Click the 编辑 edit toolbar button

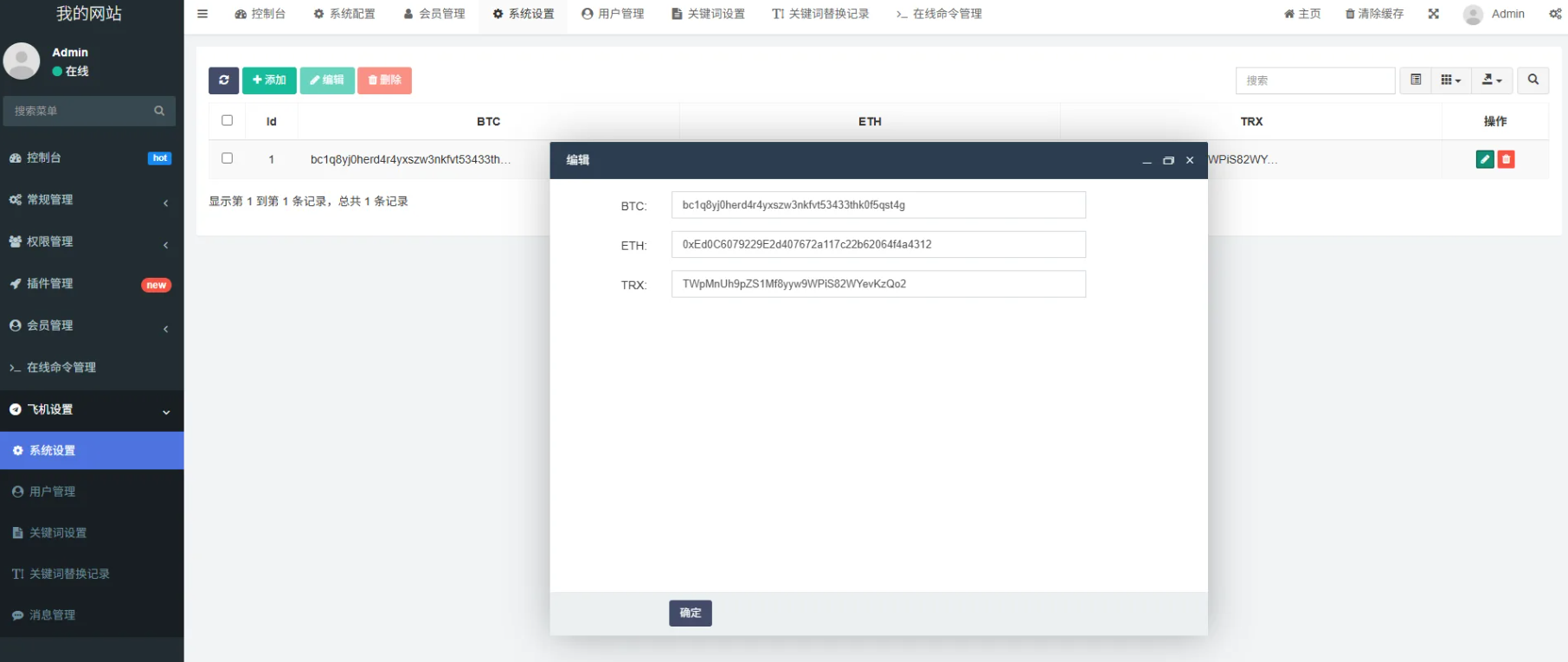(x=327, y=80)
